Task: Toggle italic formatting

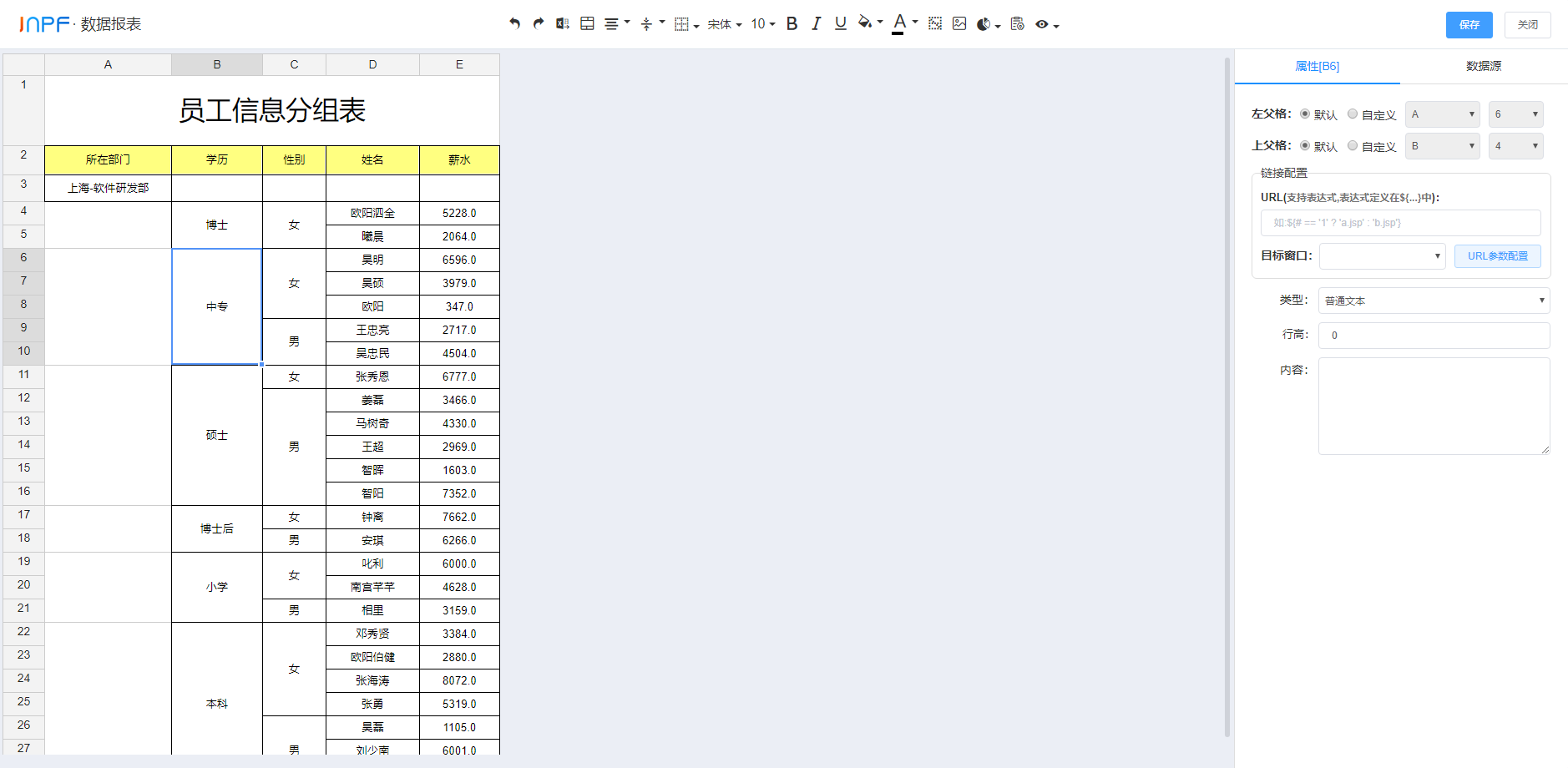Action: coord(816,24)
